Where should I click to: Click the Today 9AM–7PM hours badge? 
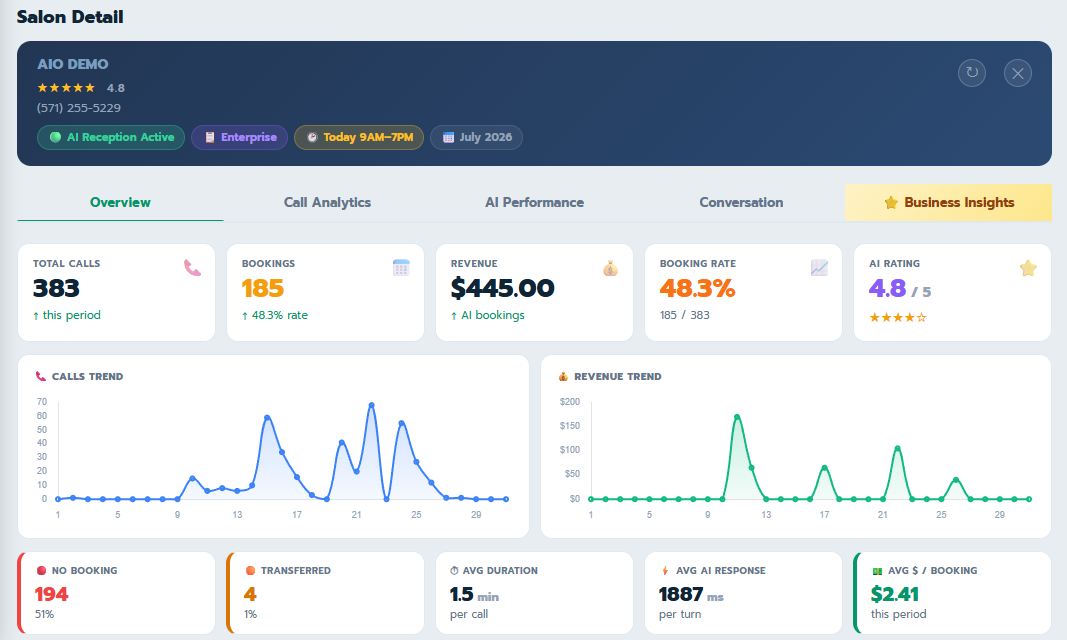(x=359, y=137)
